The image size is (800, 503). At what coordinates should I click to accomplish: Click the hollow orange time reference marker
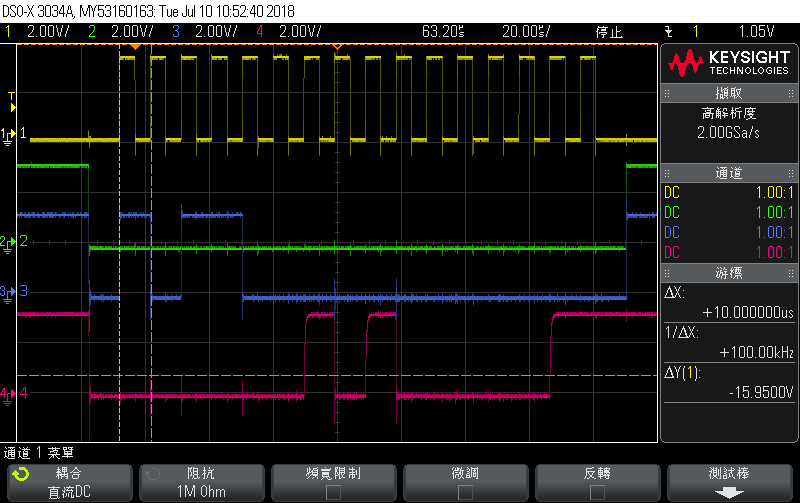coord(337,47)
